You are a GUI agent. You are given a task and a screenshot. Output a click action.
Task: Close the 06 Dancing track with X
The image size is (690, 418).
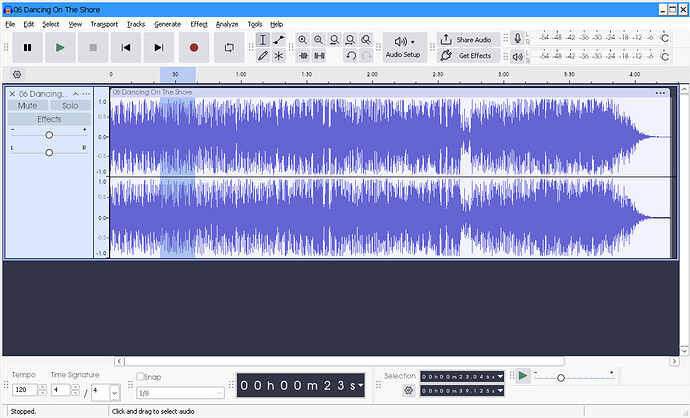[x=12, y=94]
